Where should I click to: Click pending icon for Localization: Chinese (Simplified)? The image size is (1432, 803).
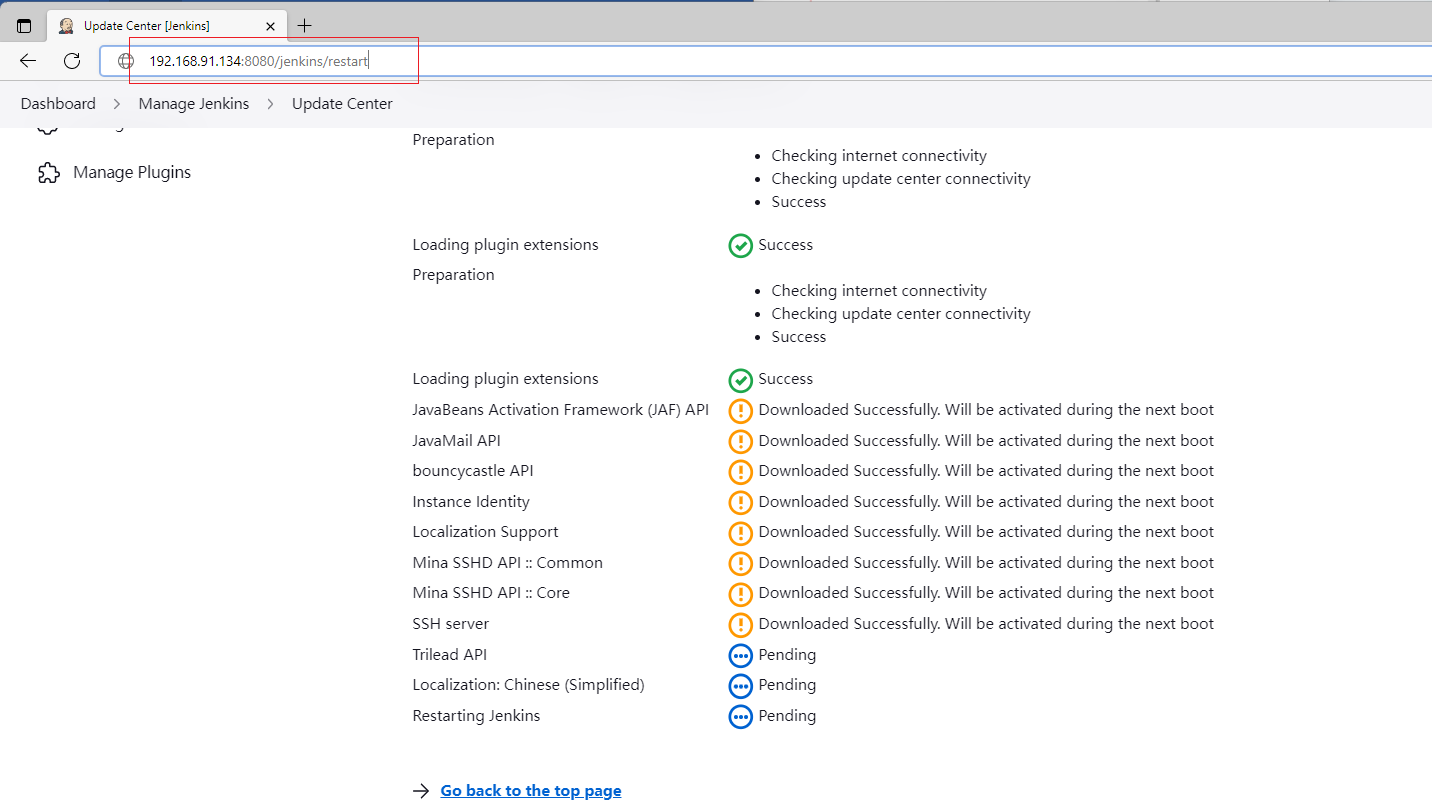pos(740,685)
